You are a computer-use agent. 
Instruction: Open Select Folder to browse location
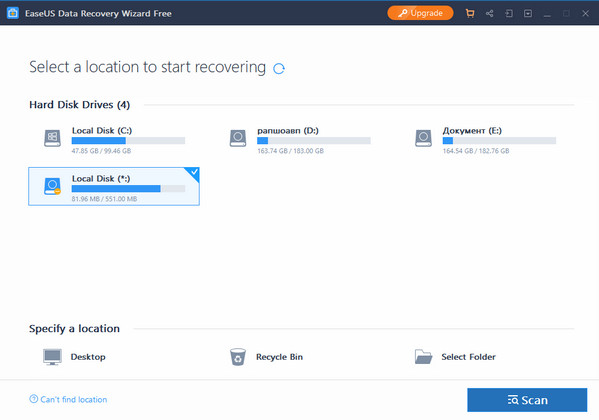(455, 357)
